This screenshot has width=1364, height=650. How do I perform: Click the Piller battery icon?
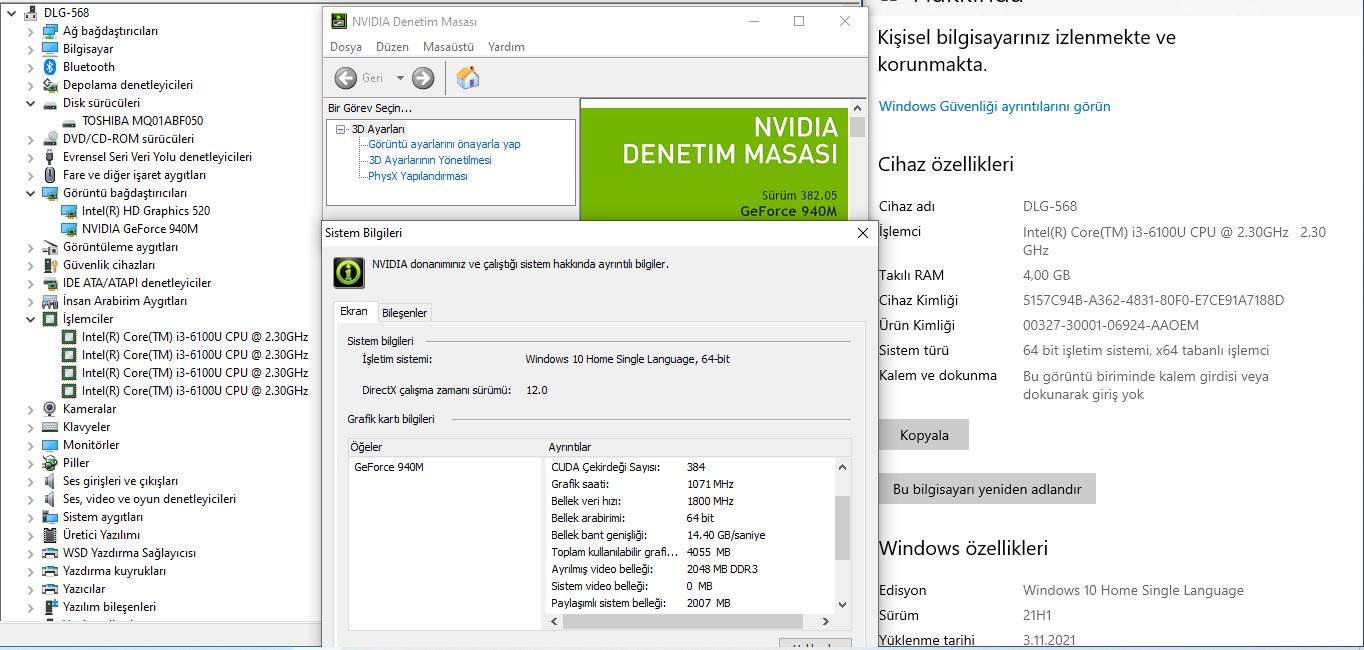(x=50, y=463)
